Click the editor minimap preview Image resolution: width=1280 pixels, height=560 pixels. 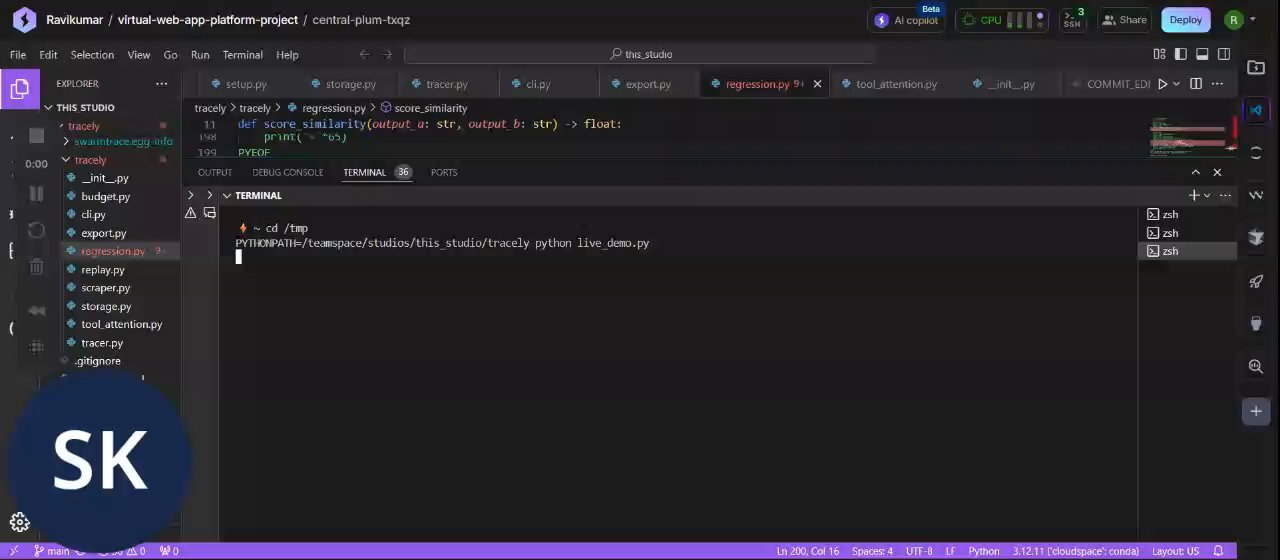click(x=1188, y=136)
